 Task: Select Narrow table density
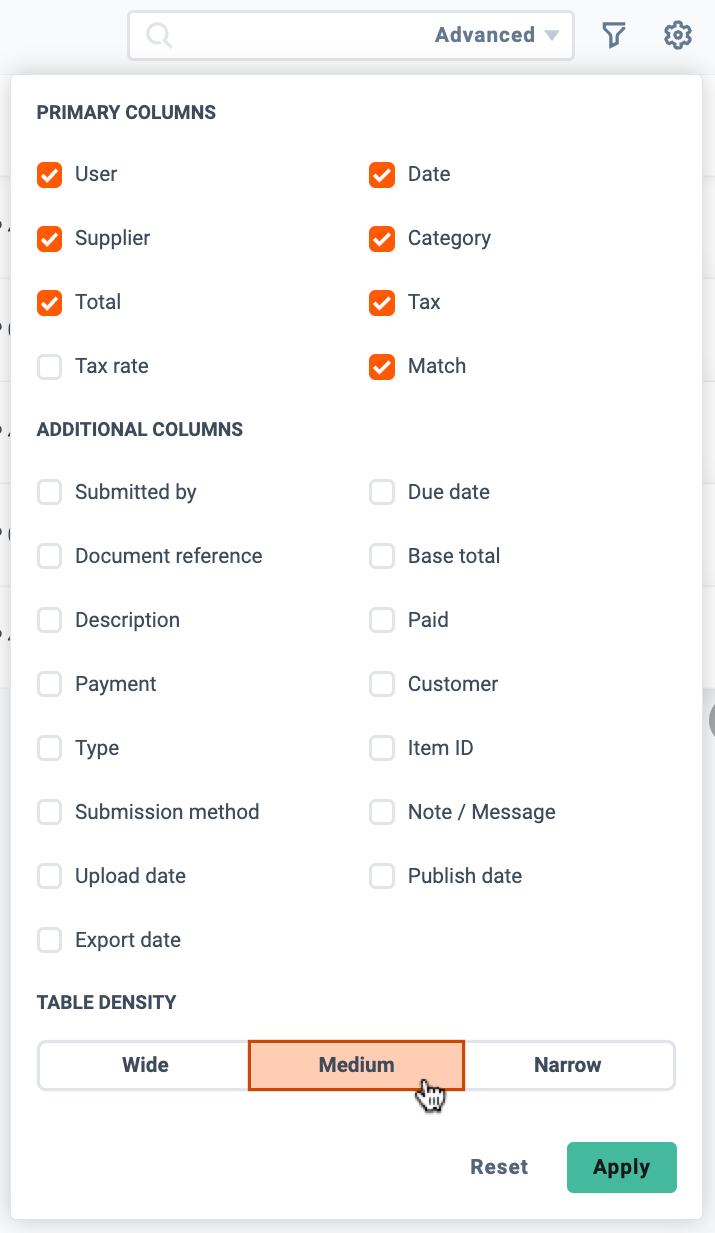(569, 1065)
